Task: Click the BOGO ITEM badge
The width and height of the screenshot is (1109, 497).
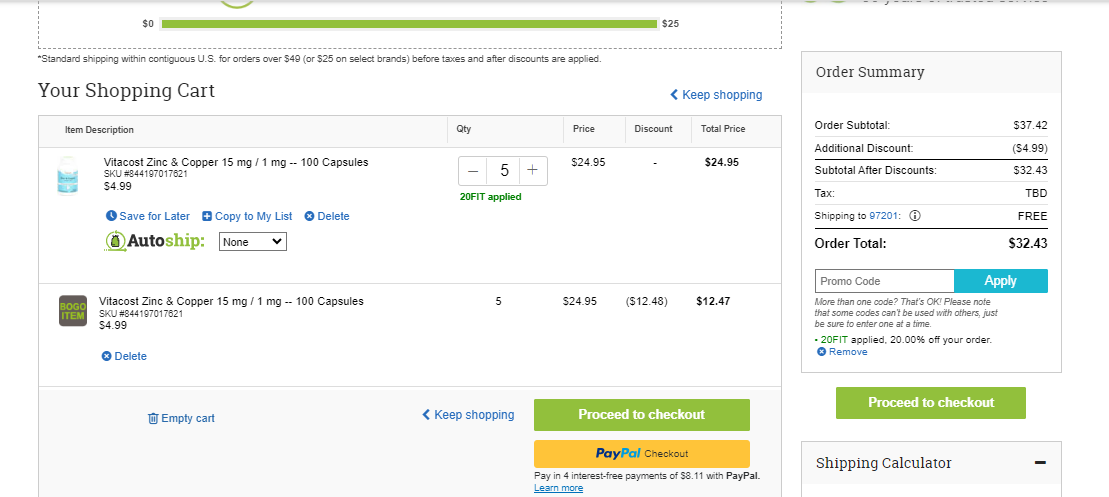Action: [73, 310]
